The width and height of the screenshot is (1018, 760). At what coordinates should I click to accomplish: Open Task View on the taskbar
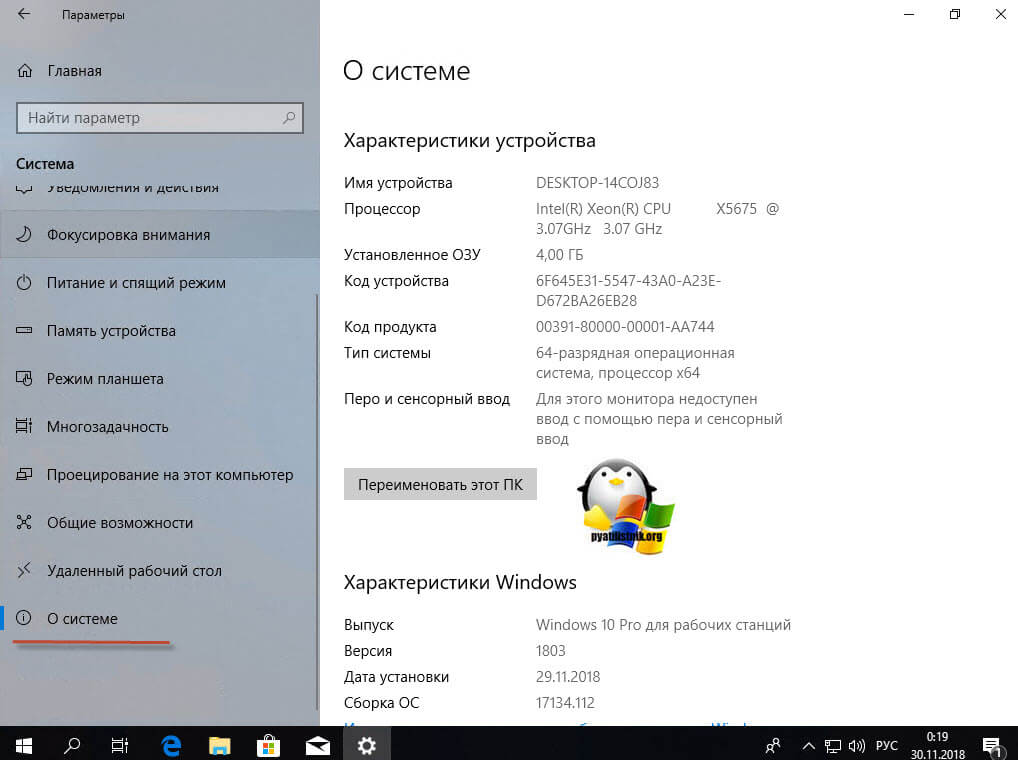pos(120,744)
